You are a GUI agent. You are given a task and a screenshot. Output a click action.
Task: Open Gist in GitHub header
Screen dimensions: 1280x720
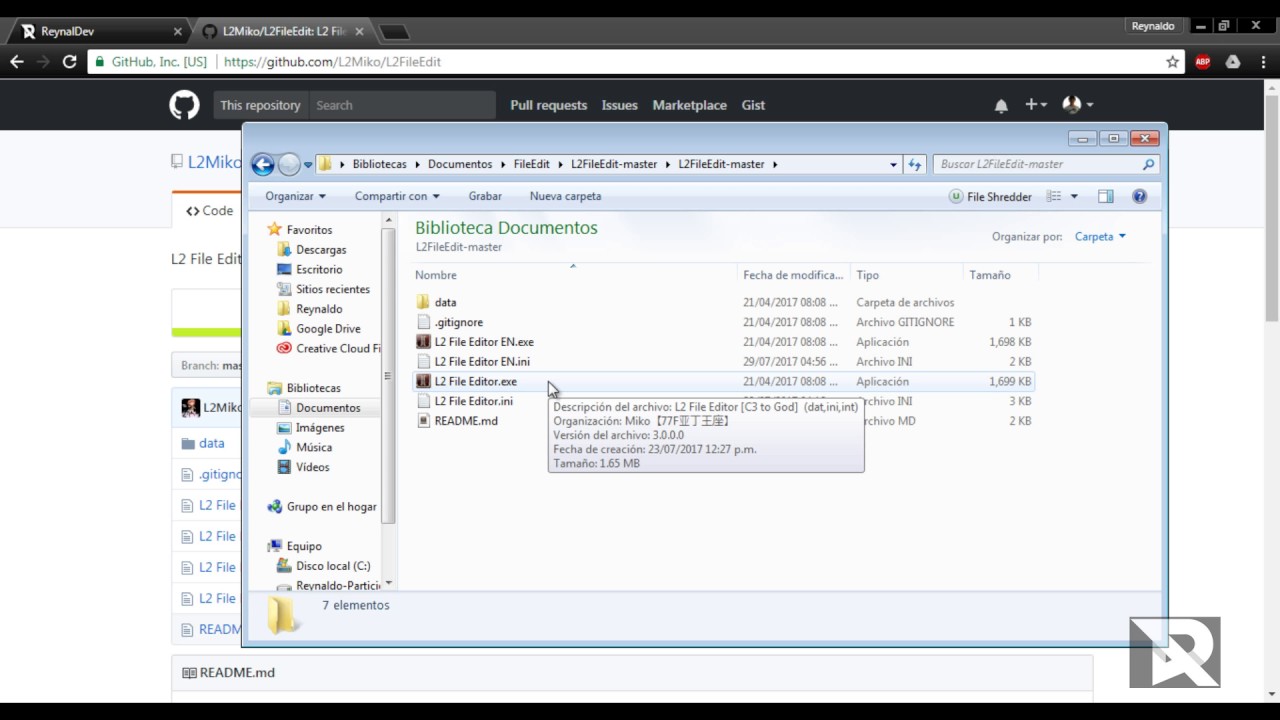point(753,105)
